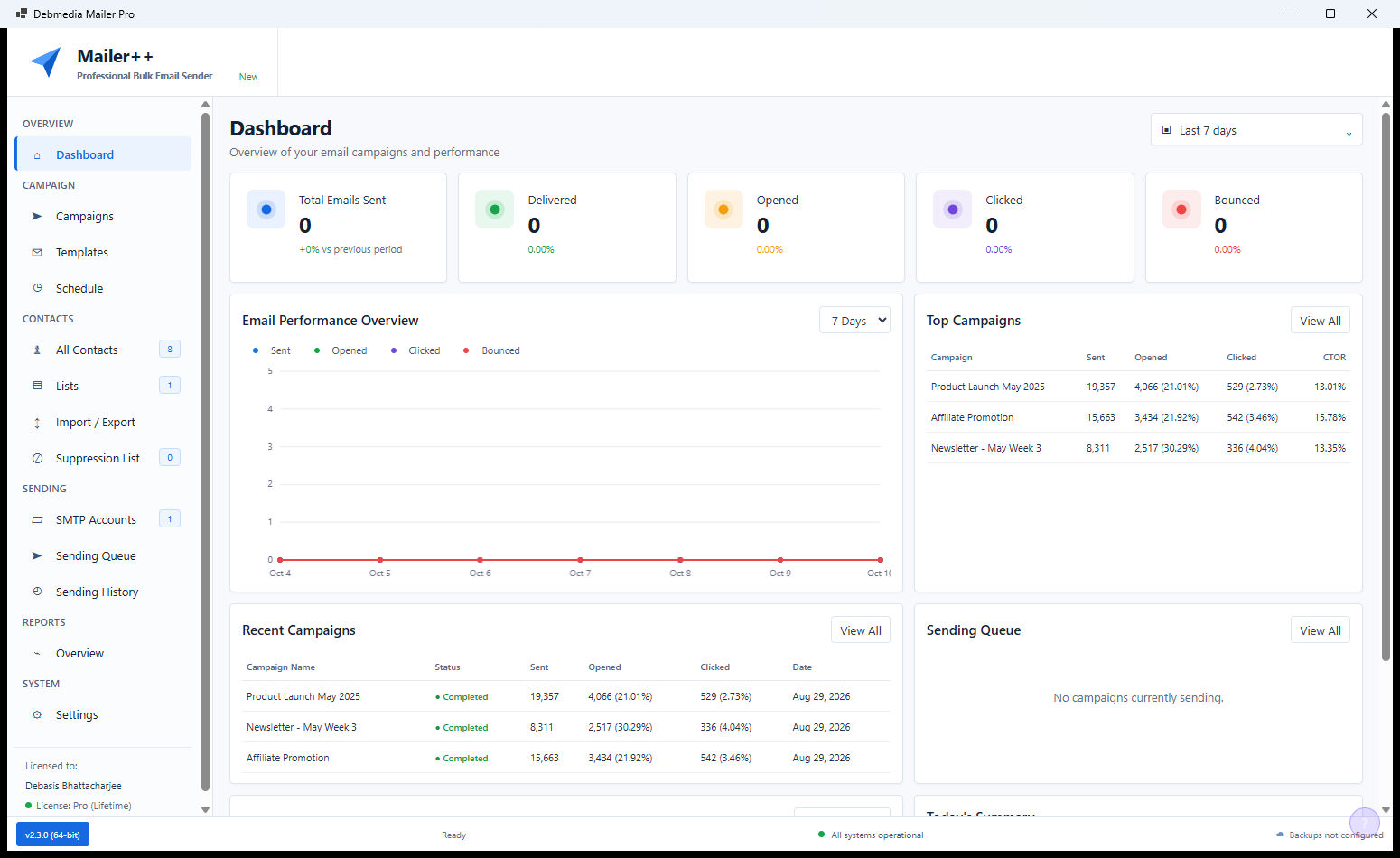Click the Bounced red icon
The image size is (1400, 858).
coord(1181,210)
